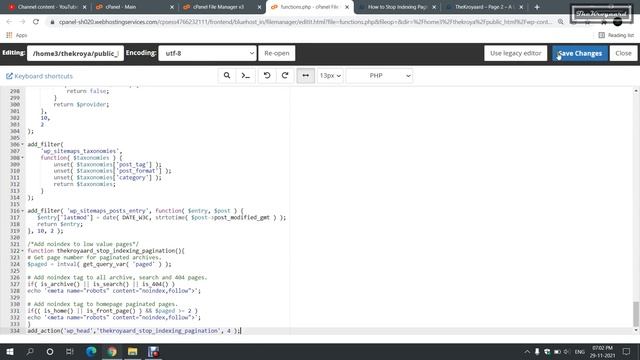Open Windows notification center
Screen dimensions: 640x360
627,351
